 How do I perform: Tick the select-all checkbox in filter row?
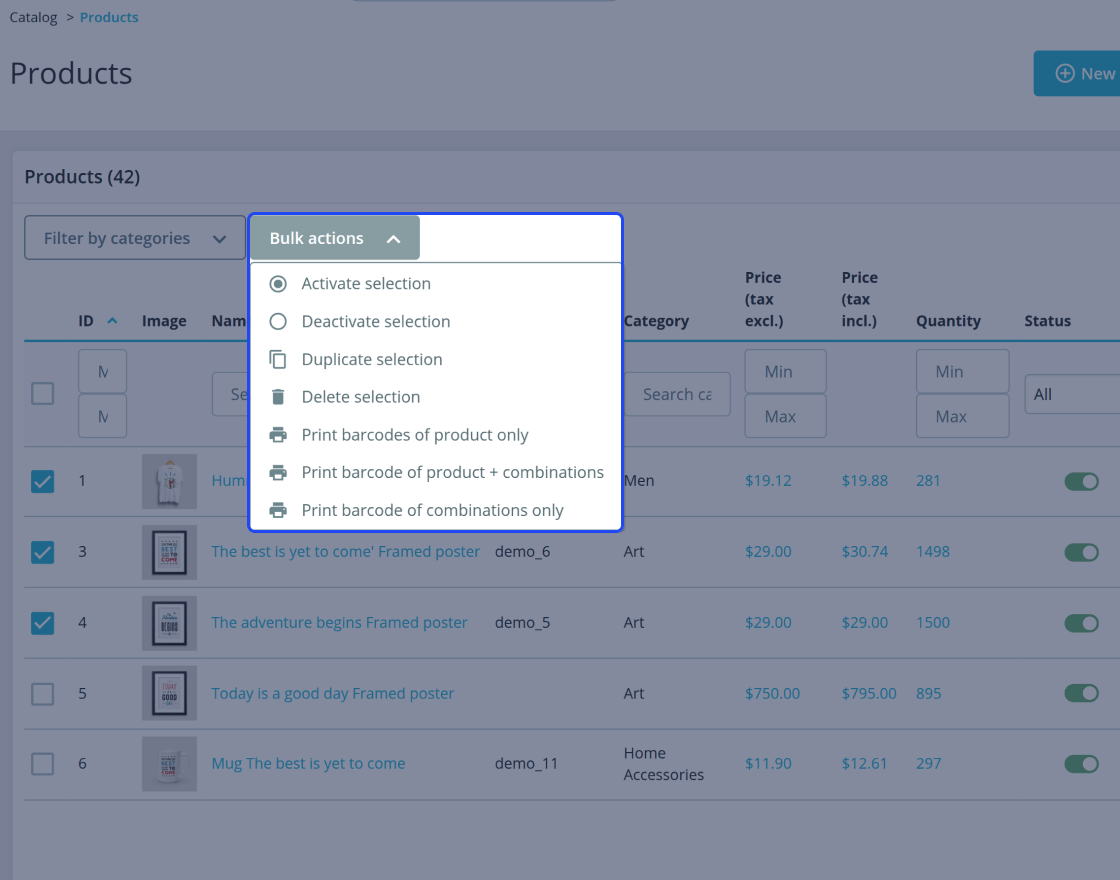click(43, 394)
